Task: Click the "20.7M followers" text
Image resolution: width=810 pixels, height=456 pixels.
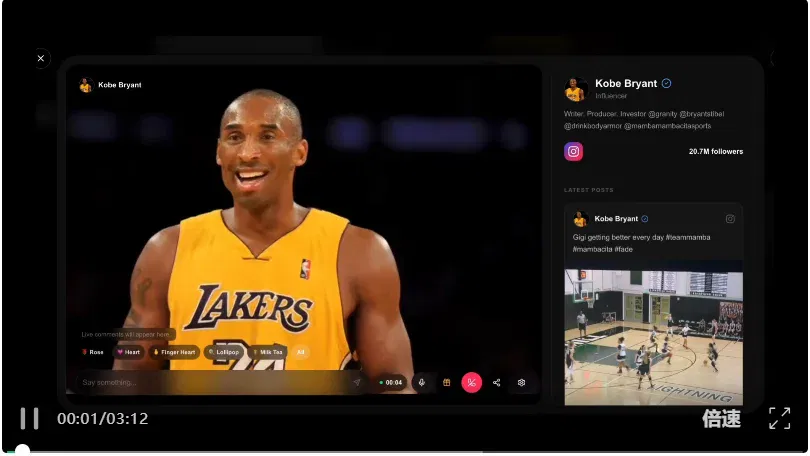Action: pos(715,151)
